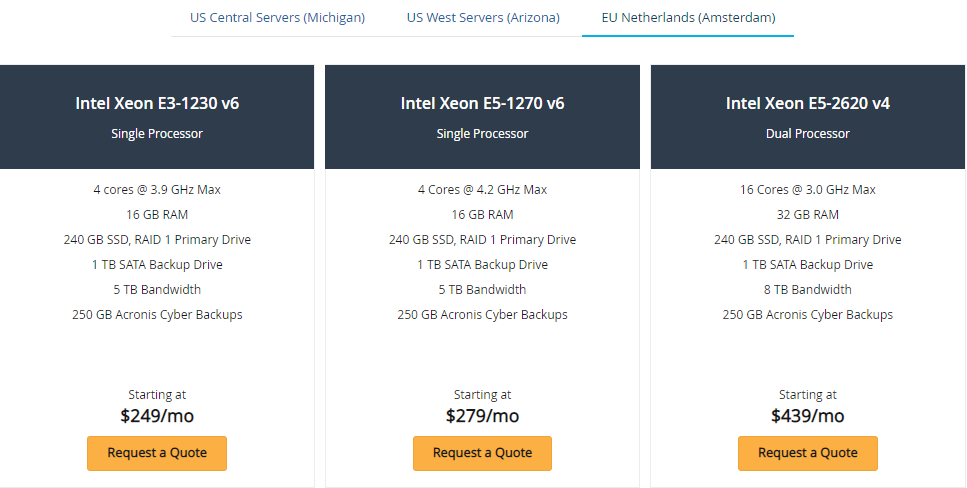Click the Dual Processor subtitle

point(807,134)
